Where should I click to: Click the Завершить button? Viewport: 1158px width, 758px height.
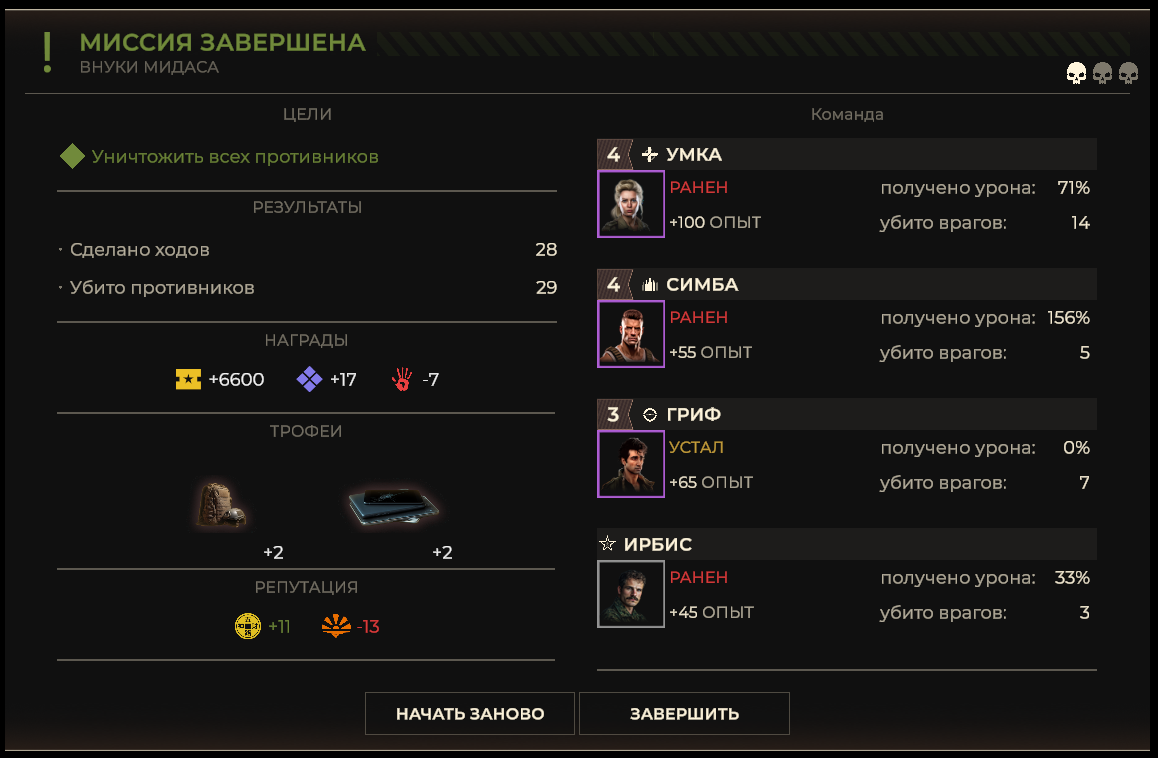click(x=684, y=714)
